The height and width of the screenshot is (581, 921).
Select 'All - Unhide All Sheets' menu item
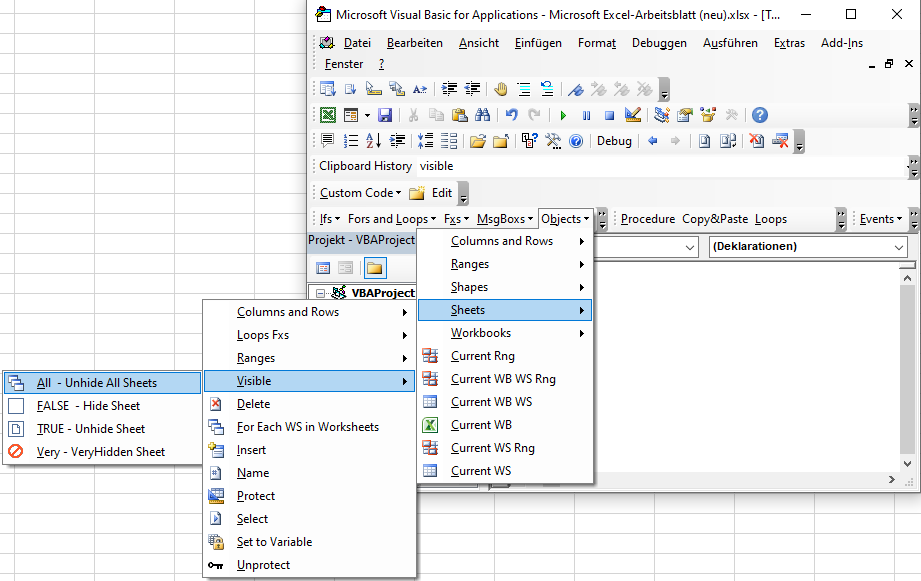pos(103,383)
